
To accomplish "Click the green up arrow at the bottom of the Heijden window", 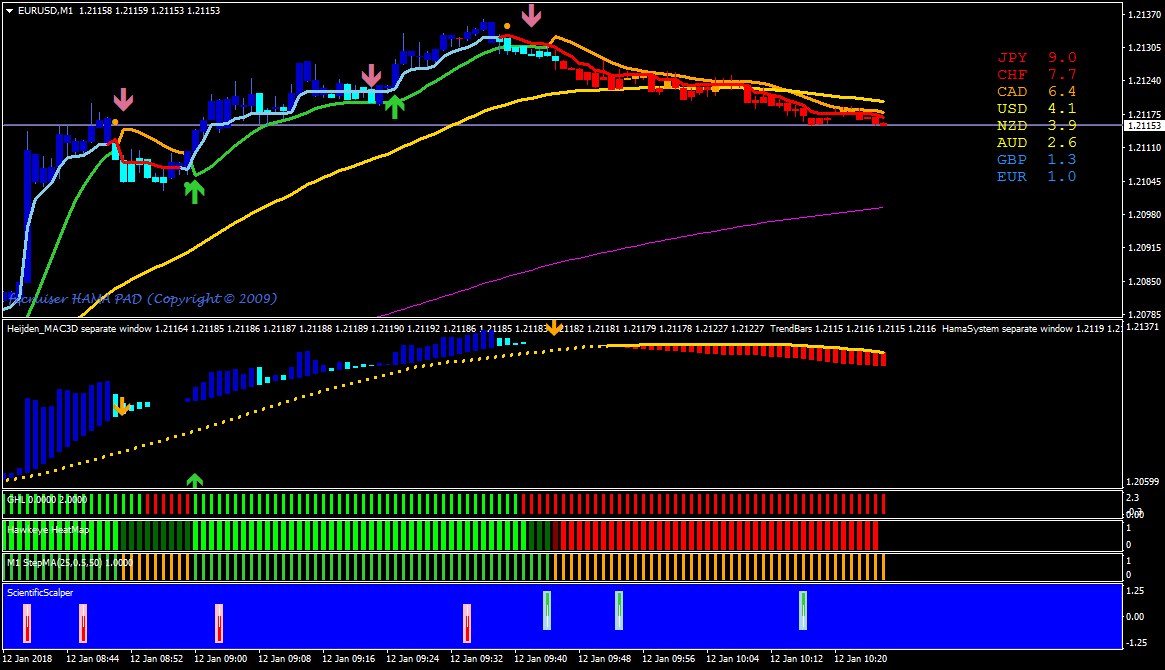I will (194, 481).
